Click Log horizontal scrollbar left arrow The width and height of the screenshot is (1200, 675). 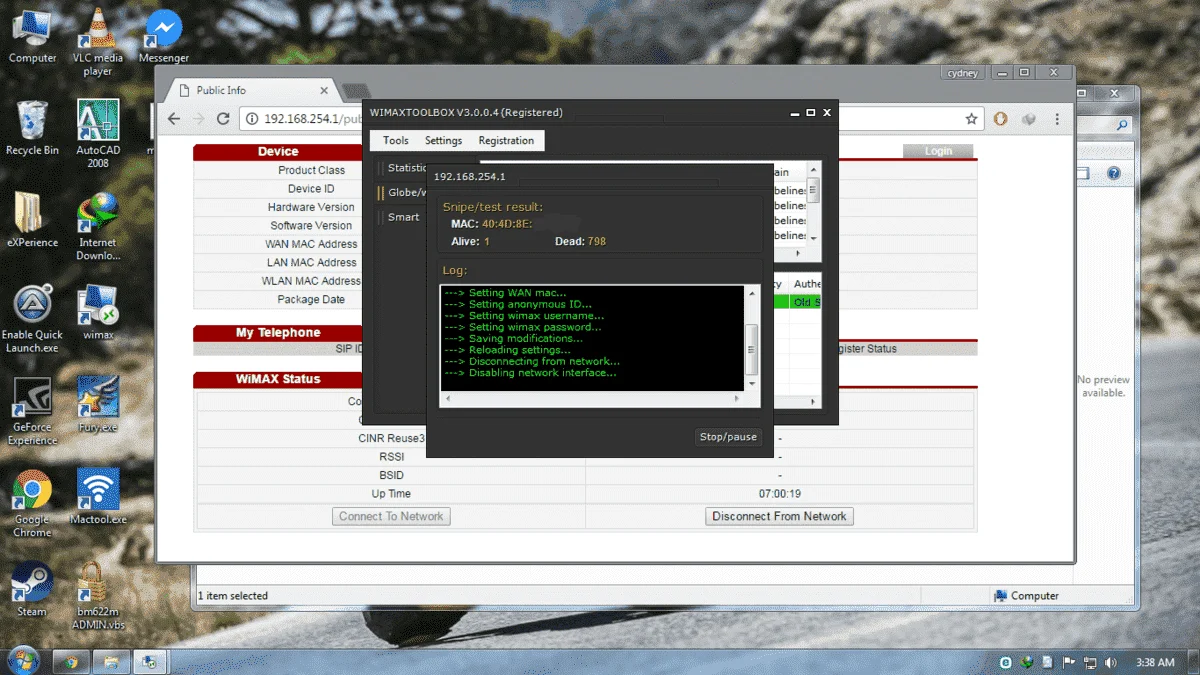point(448,399)
